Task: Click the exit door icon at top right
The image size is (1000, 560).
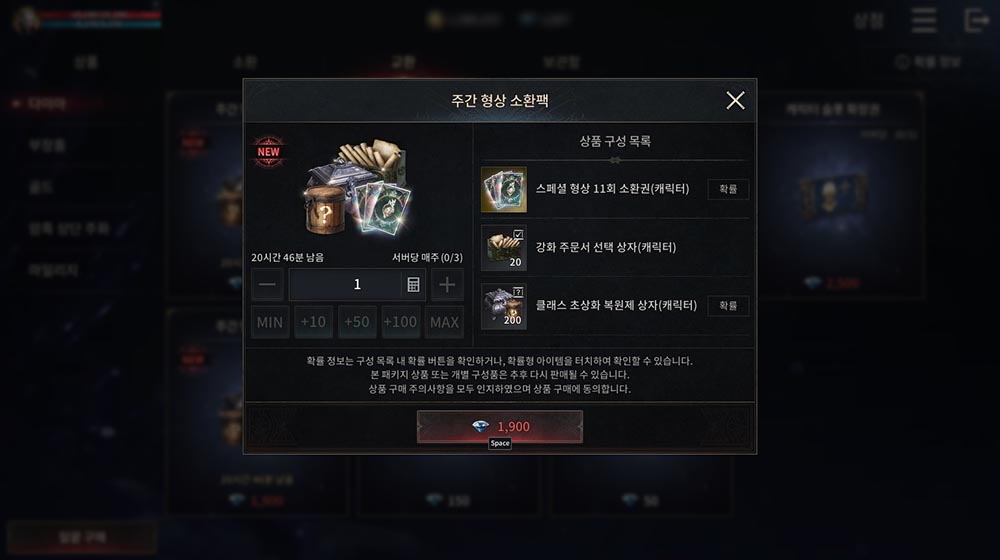Action: click(x=976, y=20)
